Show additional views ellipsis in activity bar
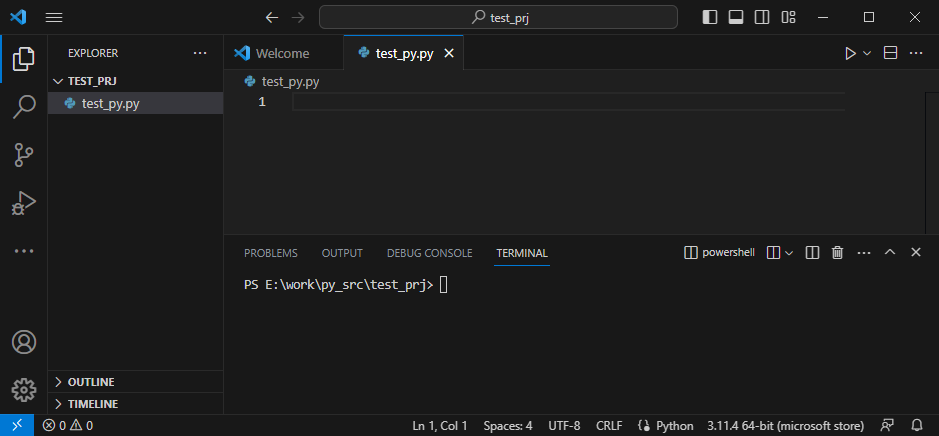 [x=24, y=251]
